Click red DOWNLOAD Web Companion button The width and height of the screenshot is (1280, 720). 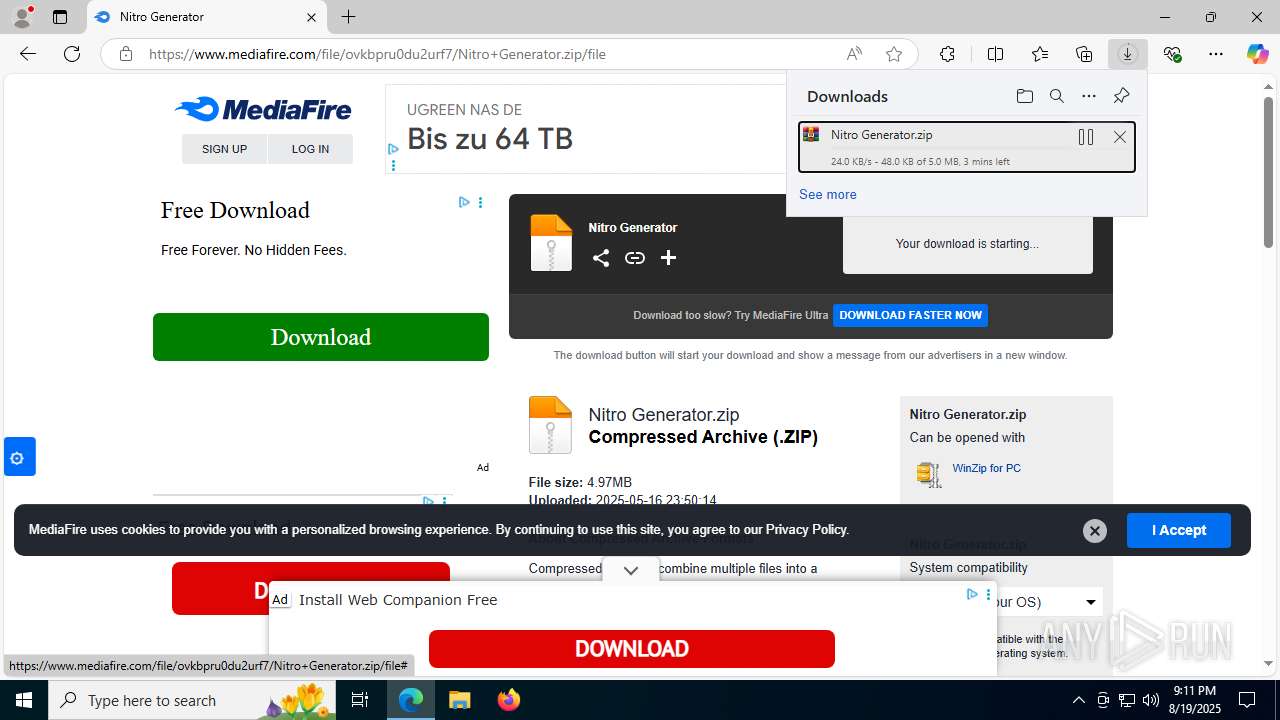pyautogui.click(x=632, y=649)
